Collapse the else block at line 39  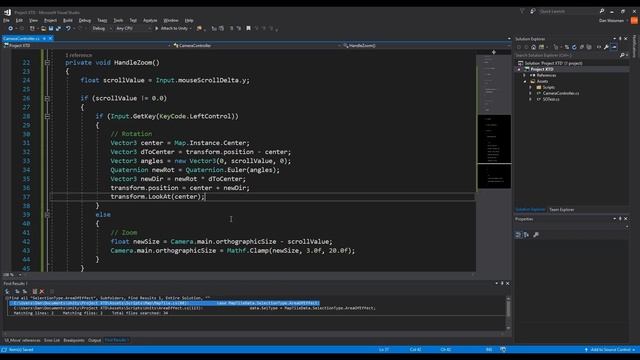(x=47, y=215)
